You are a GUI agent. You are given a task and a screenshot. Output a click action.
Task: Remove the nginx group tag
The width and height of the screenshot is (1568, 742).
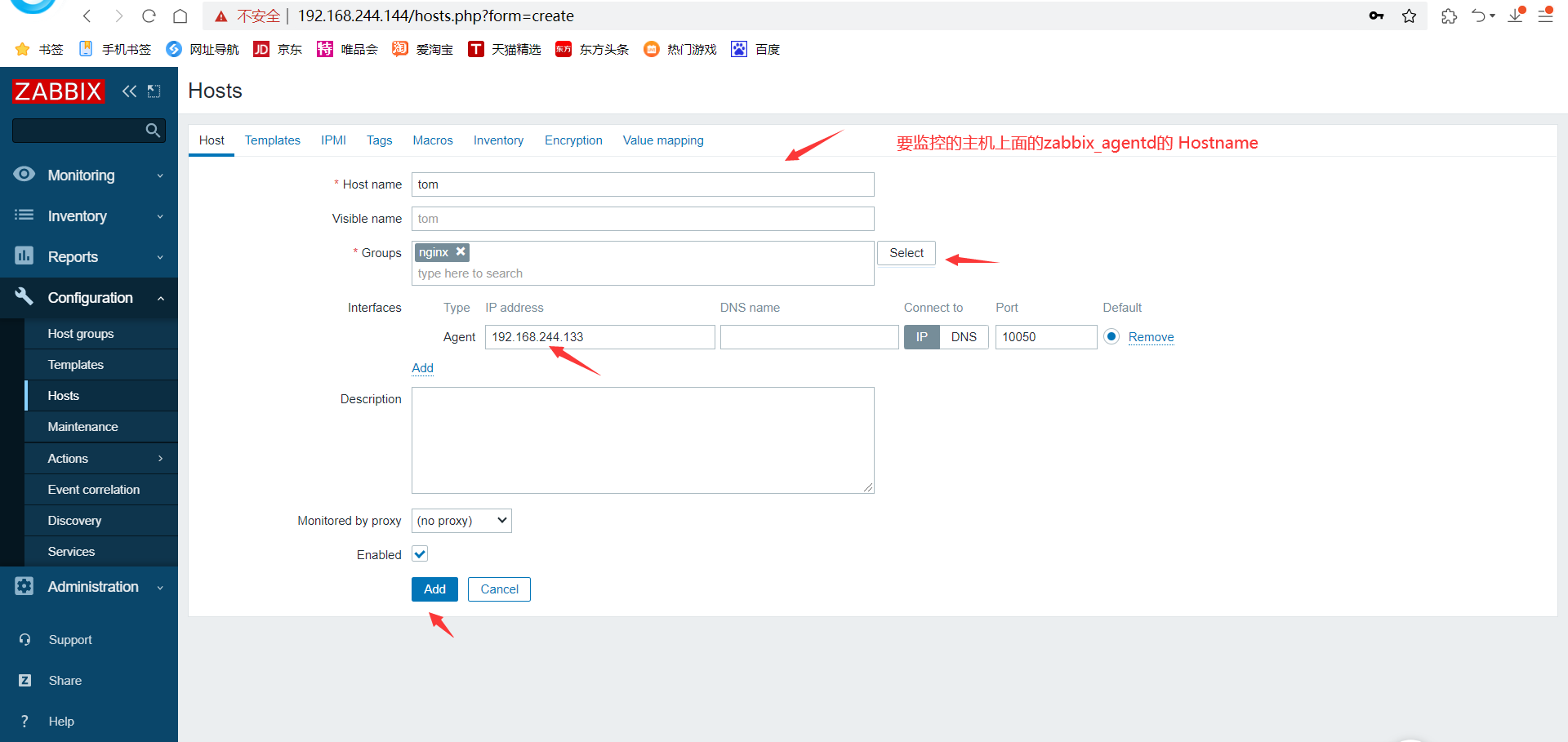[461, 251]
